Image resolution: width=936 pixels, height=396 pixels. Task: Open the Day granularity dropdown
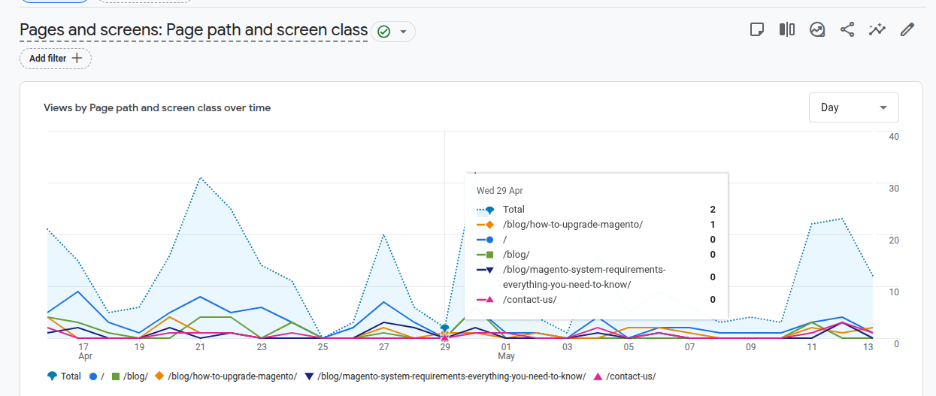pos(854,108)
